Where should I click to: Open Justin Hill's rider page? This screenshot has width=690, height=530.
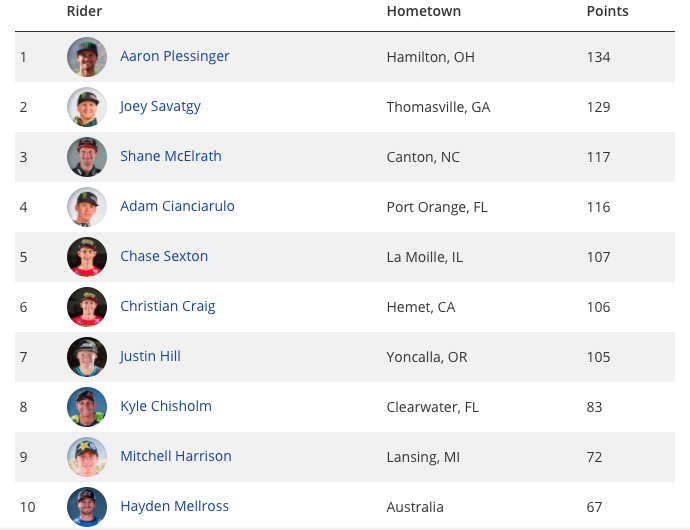[x=150, y=356]
